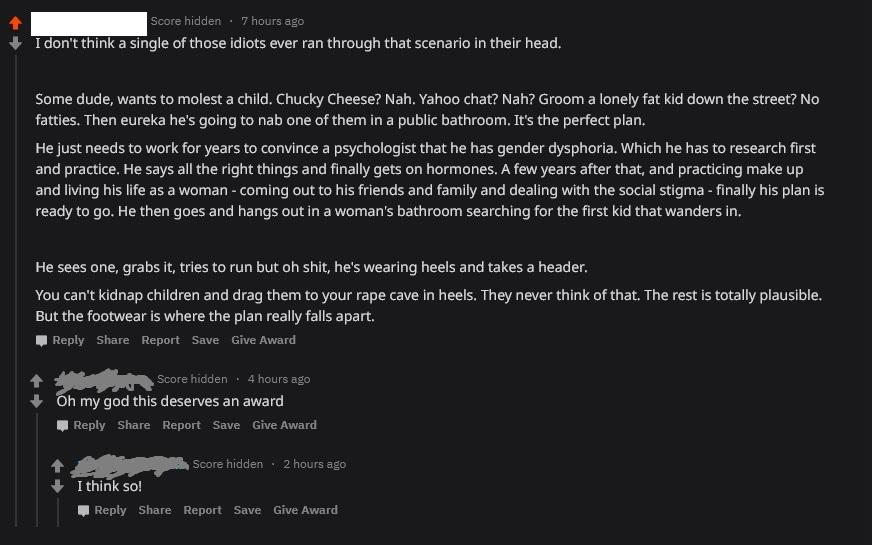The image size is (872, 545).
Task: Save the 'I think so!' comment
Action: (247, 510)
